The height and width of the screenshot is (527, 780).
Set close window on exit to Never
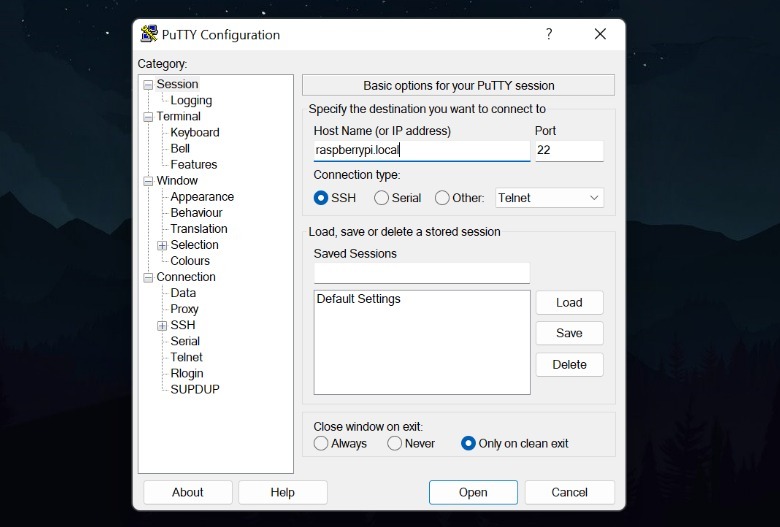coord(395,443)
